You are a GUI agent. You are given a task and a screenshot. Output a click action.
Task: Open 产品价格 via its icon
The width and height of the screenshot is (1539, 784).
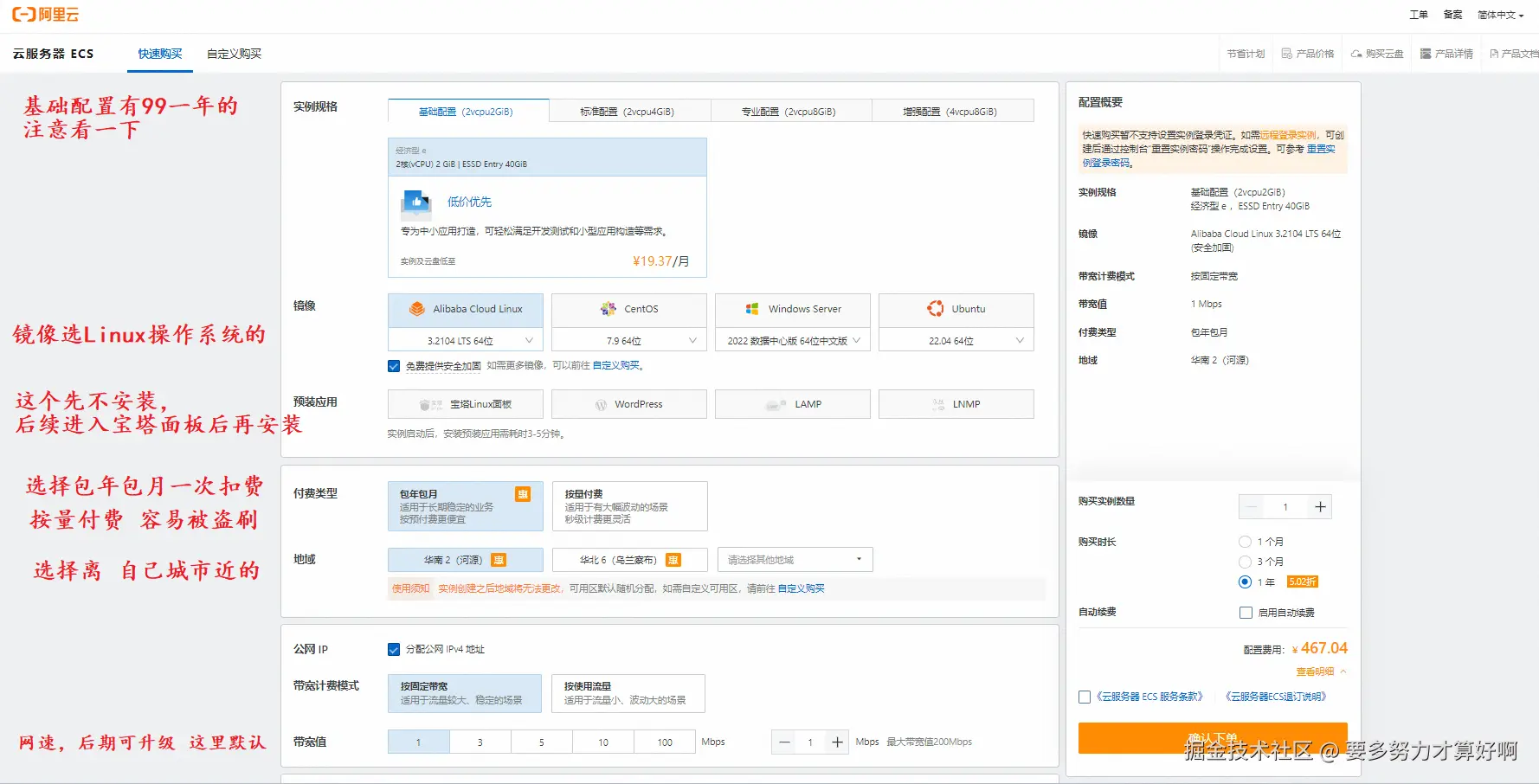(1286, 54)
